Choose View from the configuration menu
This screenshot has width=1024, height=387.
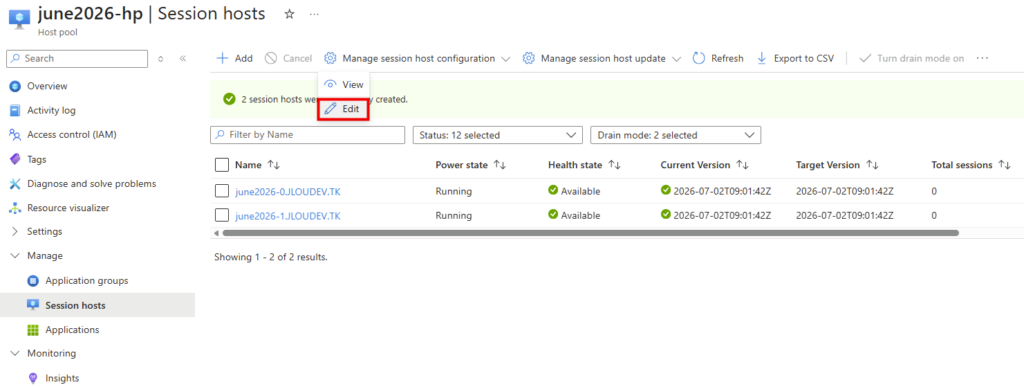344,84
